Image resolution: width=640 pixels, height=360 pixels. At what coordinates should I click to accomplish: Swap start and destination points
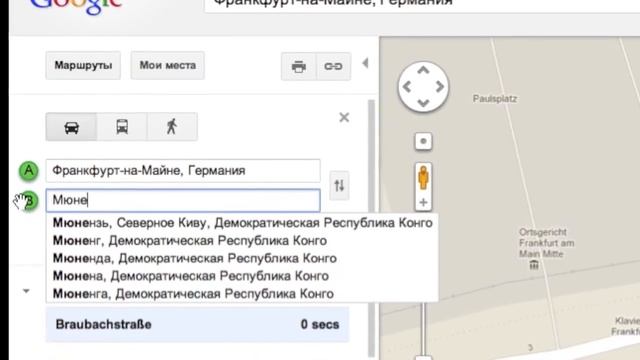click(x=339, y=186)
